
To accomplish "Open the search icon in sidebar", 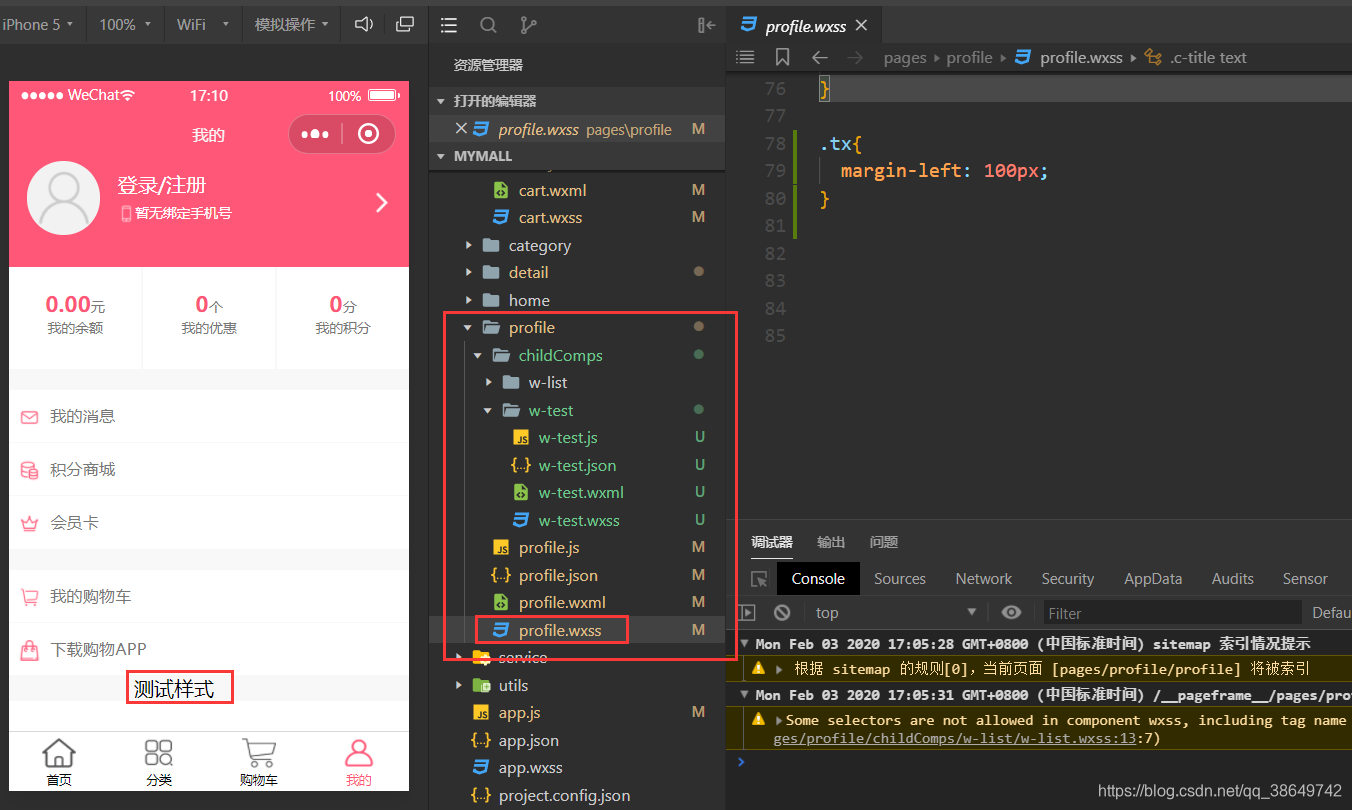I will tap(488, 25).
